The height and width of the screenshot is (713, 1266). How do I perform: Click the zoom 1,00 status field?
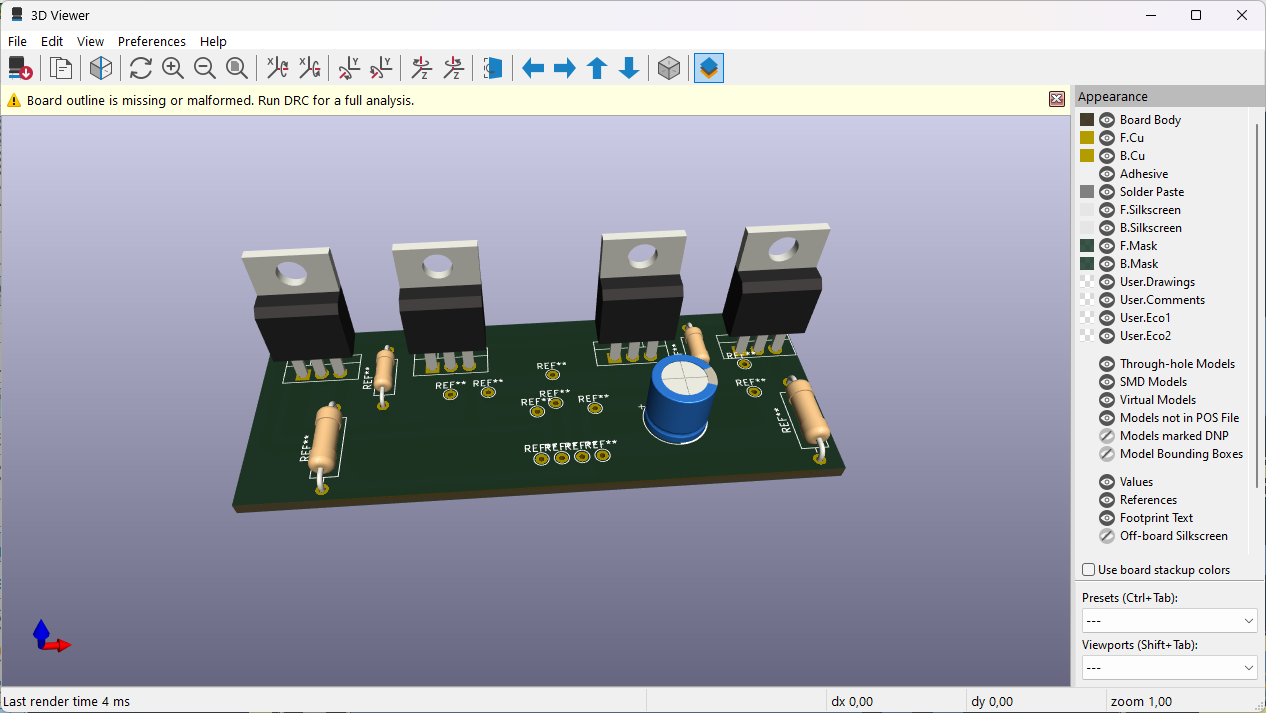click(1143, 701)
